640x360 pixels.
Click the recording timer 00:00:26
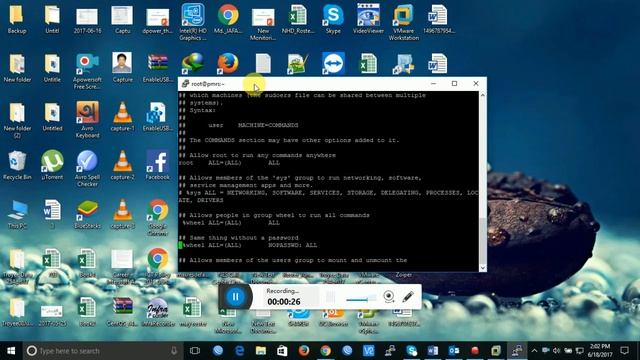[284, 302]
